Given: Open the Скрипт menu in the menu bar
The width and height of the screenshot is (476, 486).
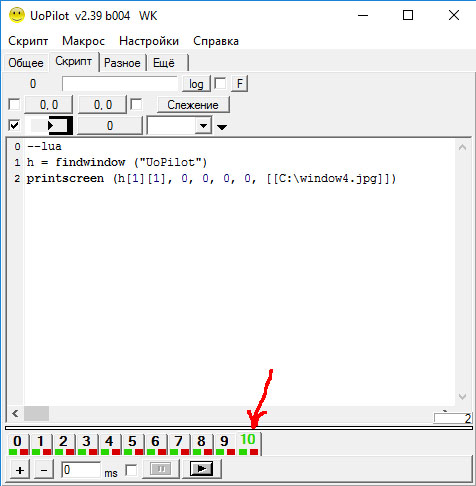Looking at the screenshot, I should (x=28, y=41).
